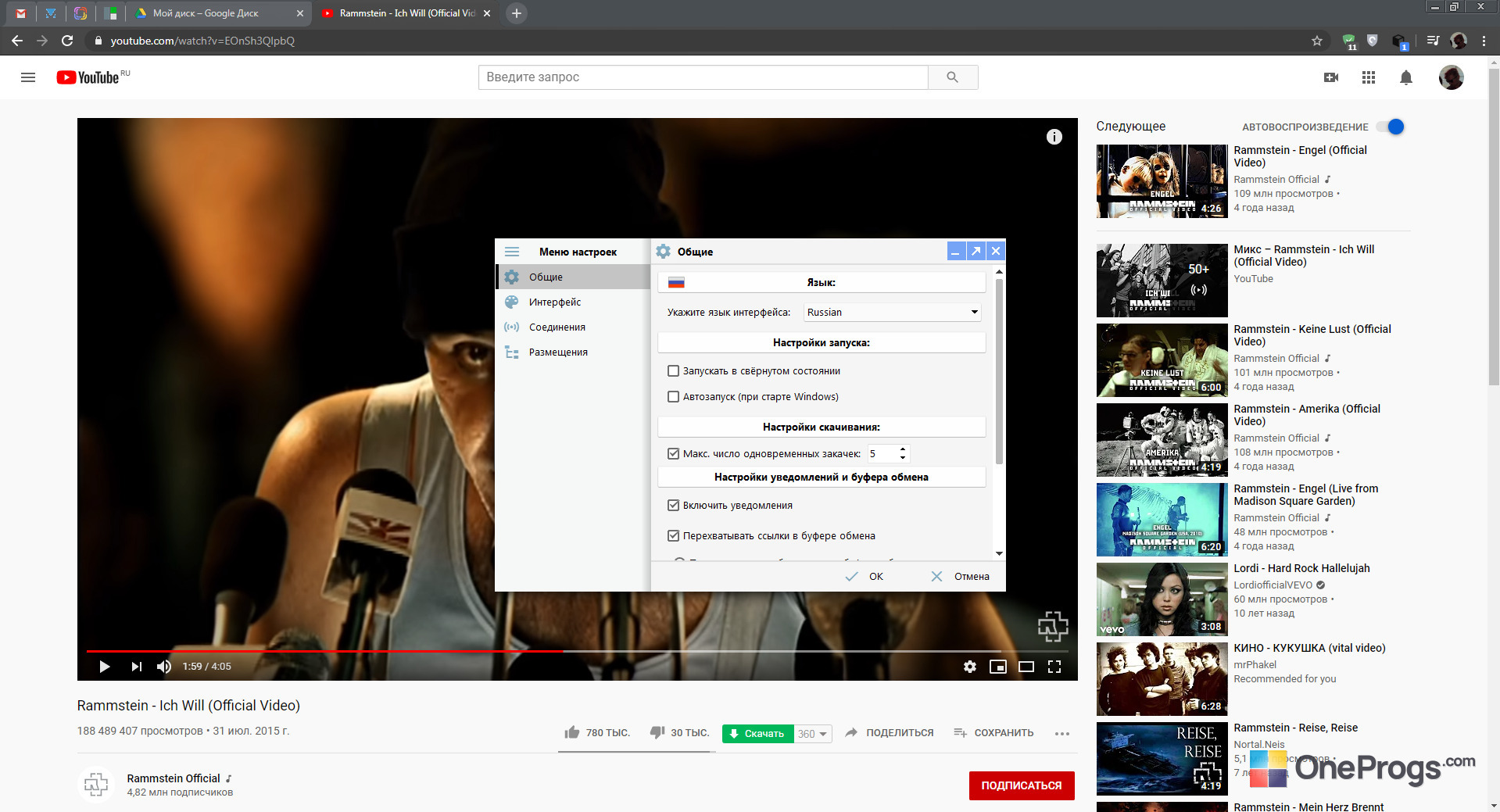Viewport: 1500px width, 812px height.
Task: Open the Rammstein Engel Official Video thumbnail
Action: coord(1162,181)
